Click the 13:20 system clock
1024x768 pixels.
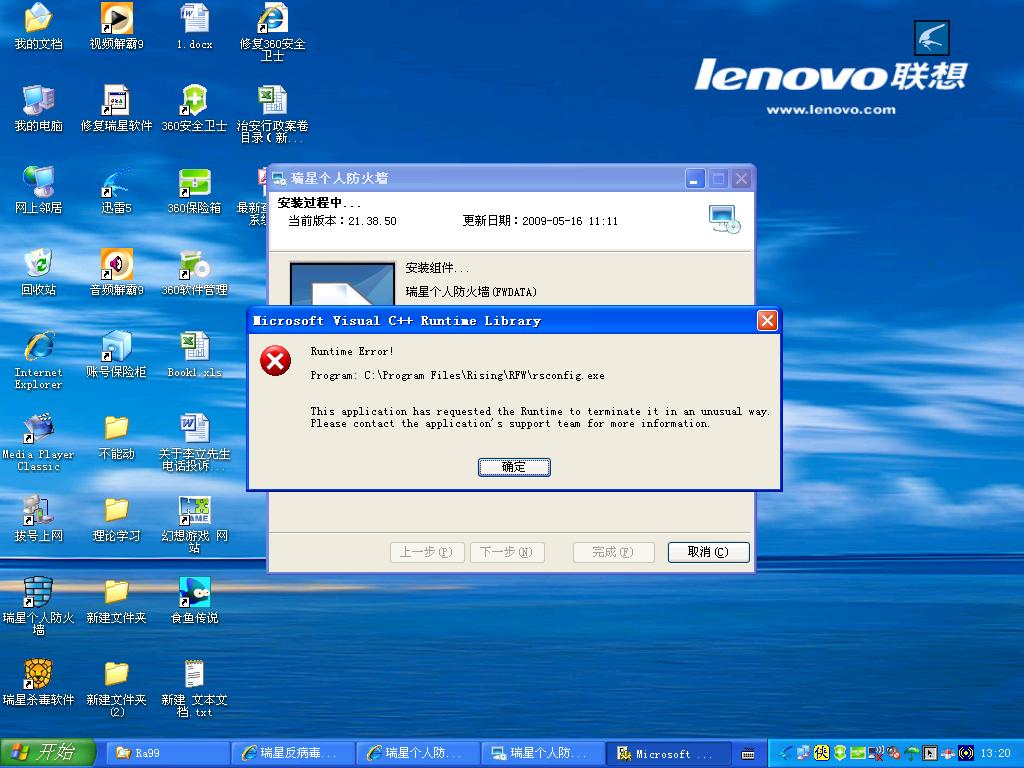(996, 753)
